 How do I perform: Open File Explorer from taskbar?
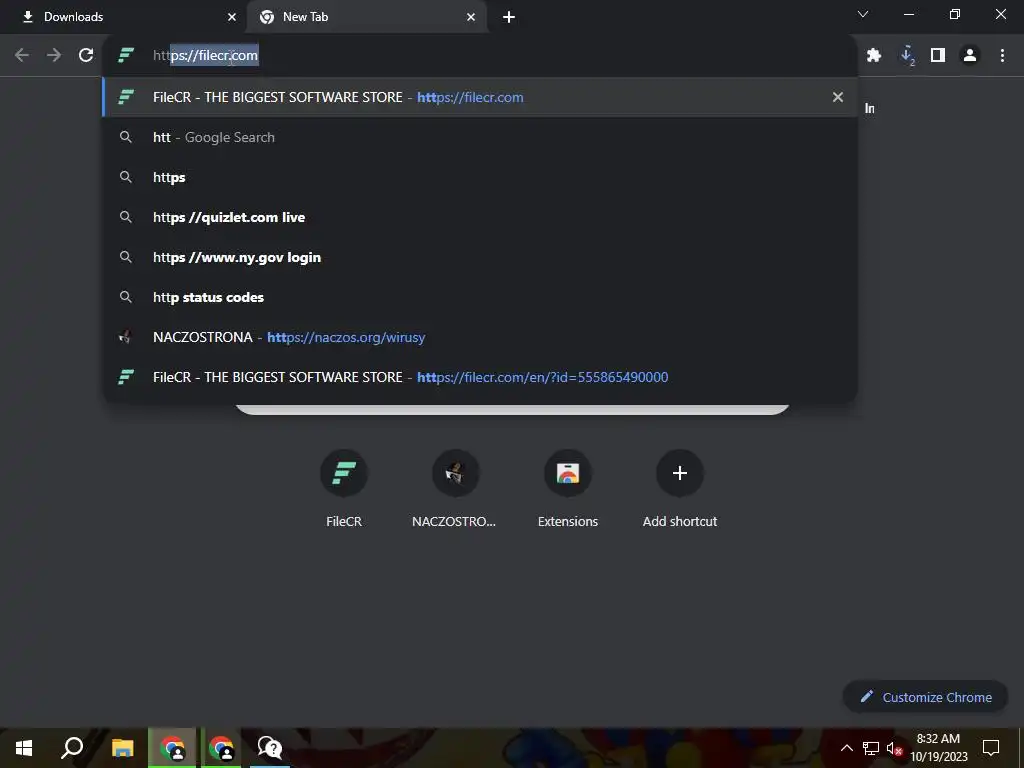122,748
